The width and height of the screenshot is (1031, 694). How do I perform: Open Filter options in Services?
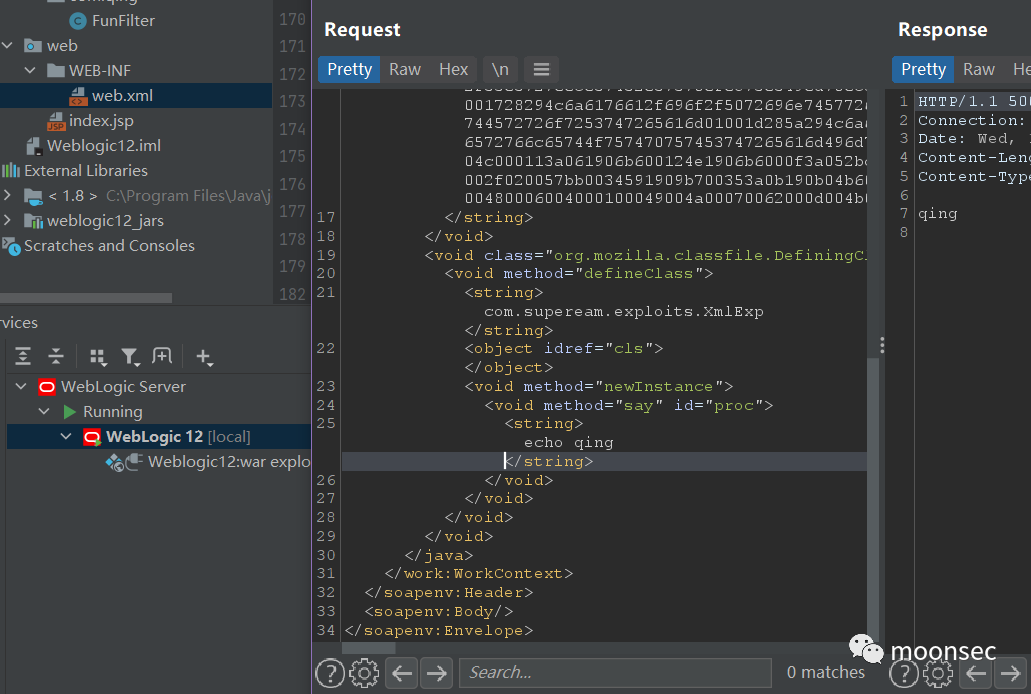(130, 357)
